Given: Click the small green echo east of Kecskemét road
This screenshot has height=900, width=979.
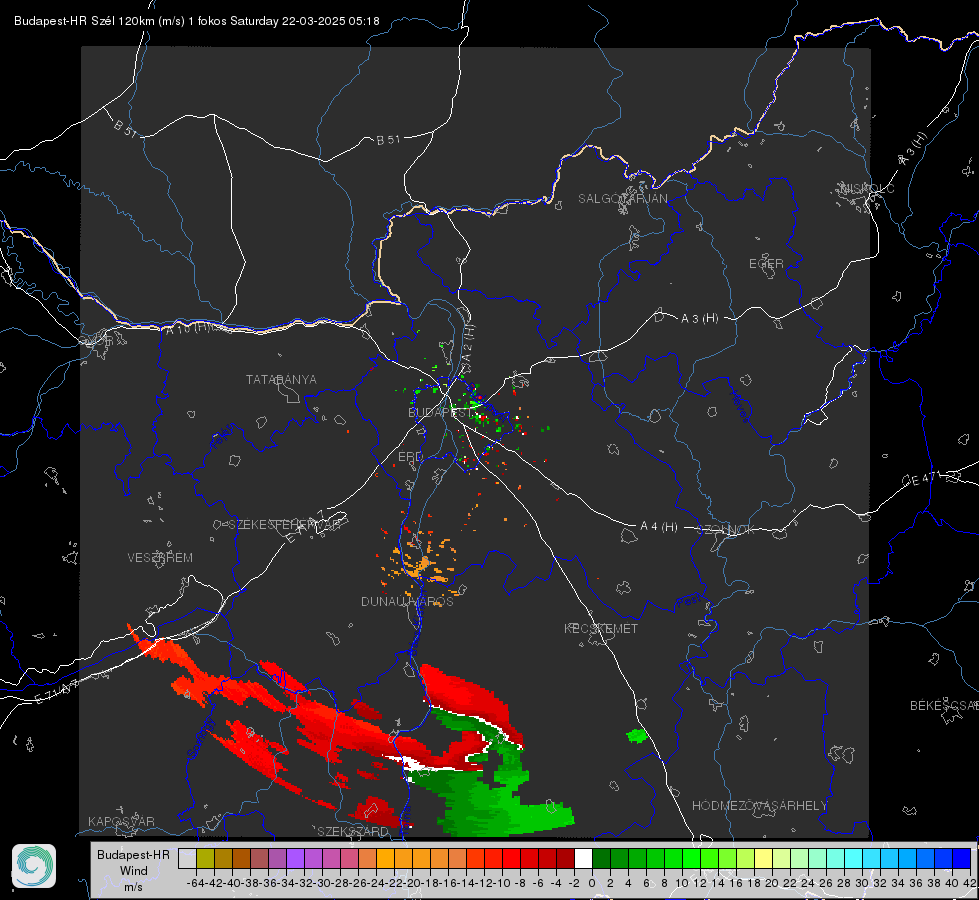Looking at the screenshot, I should pos(637,736).
